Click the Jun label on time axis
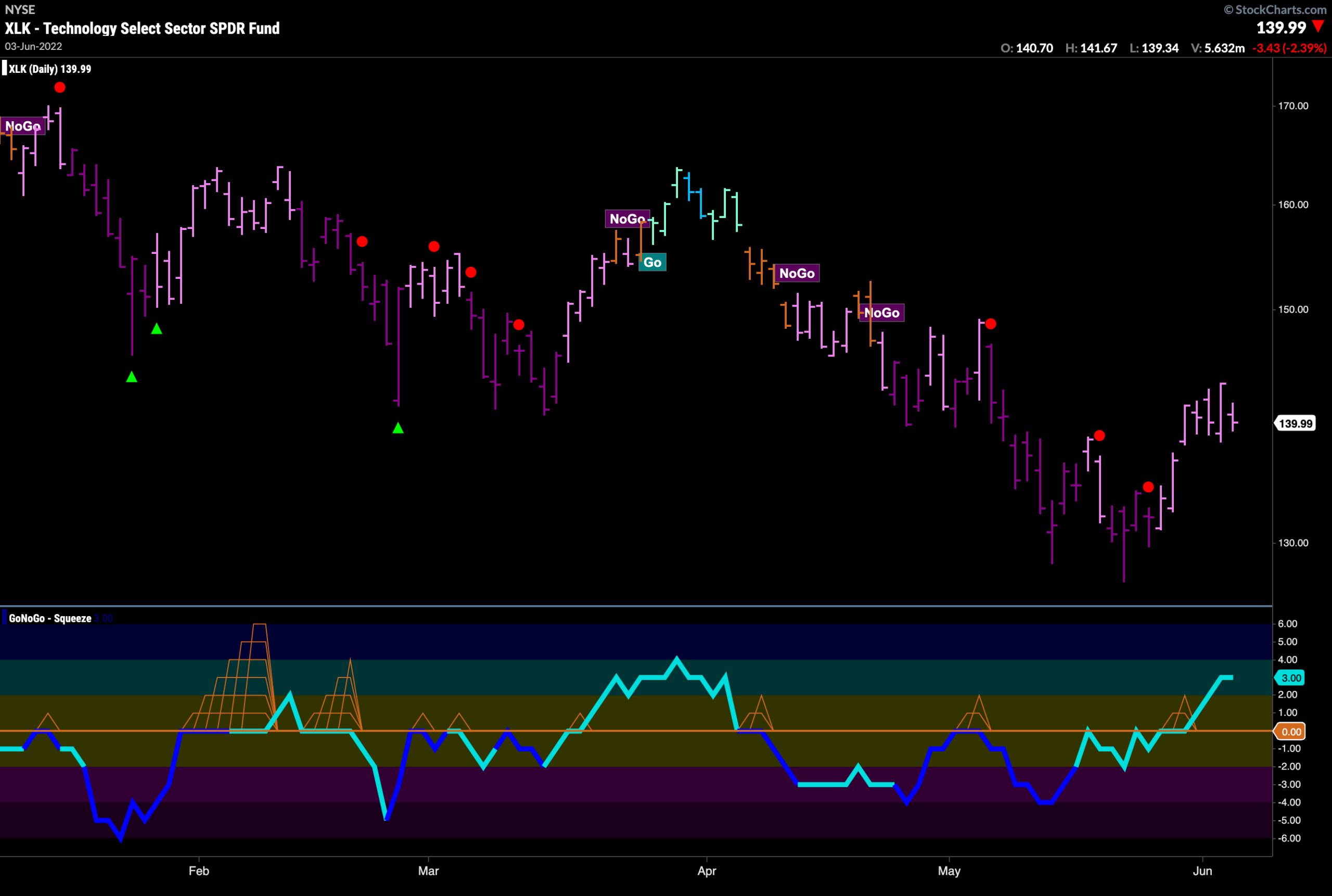 pyautogui.click(x=1202, y=871)
